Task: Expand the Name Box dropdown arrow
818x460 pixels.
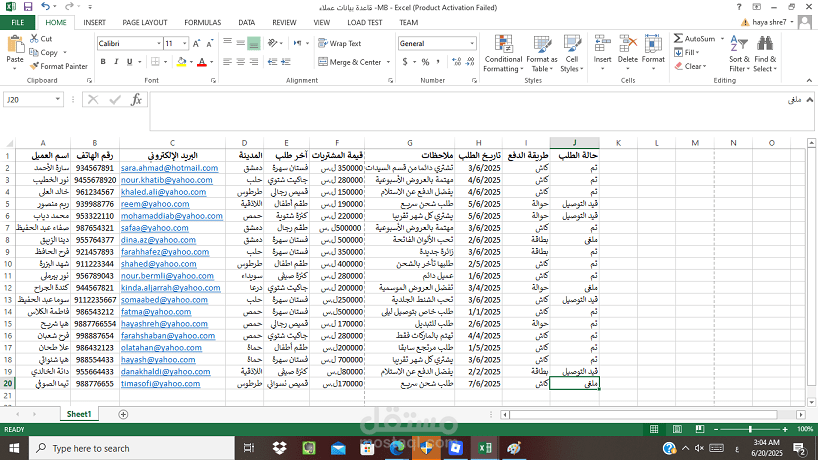Action: point(57,100)
